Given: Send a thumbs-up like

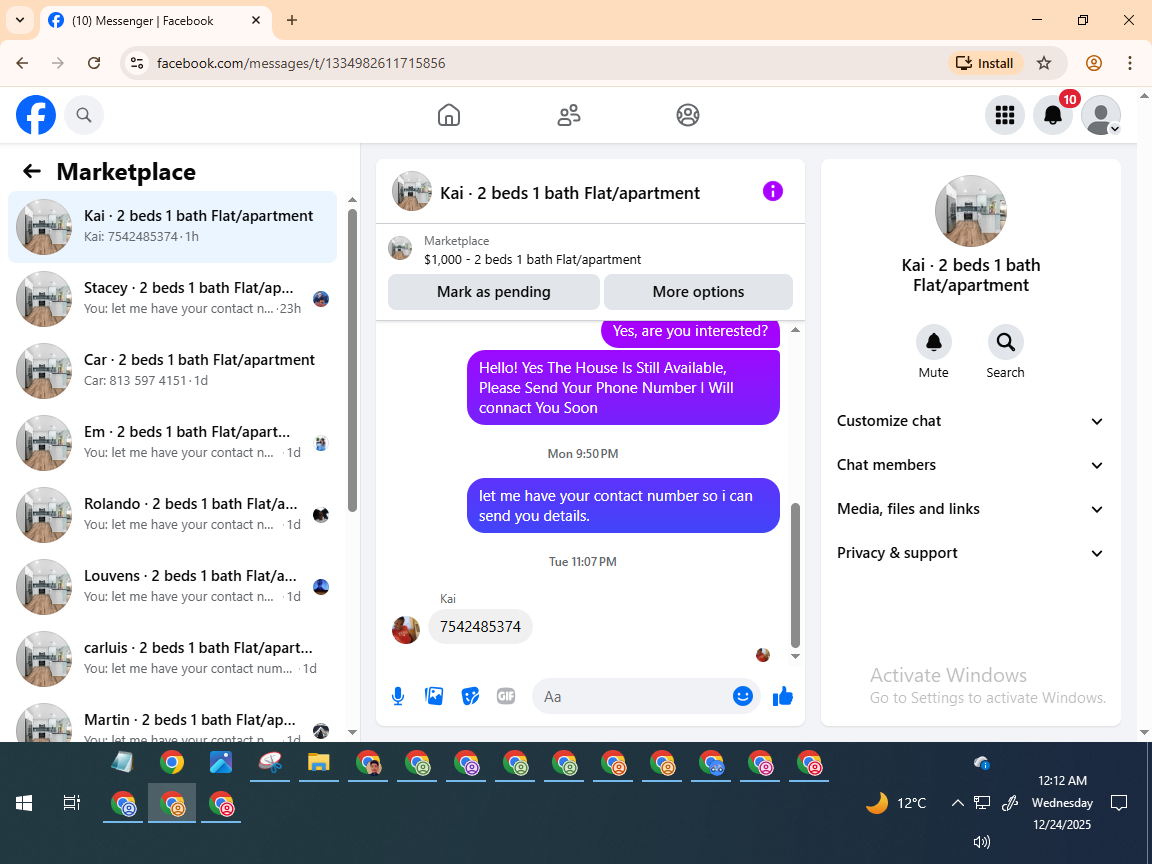Looking at the screenshot, I should click(783, 696).
